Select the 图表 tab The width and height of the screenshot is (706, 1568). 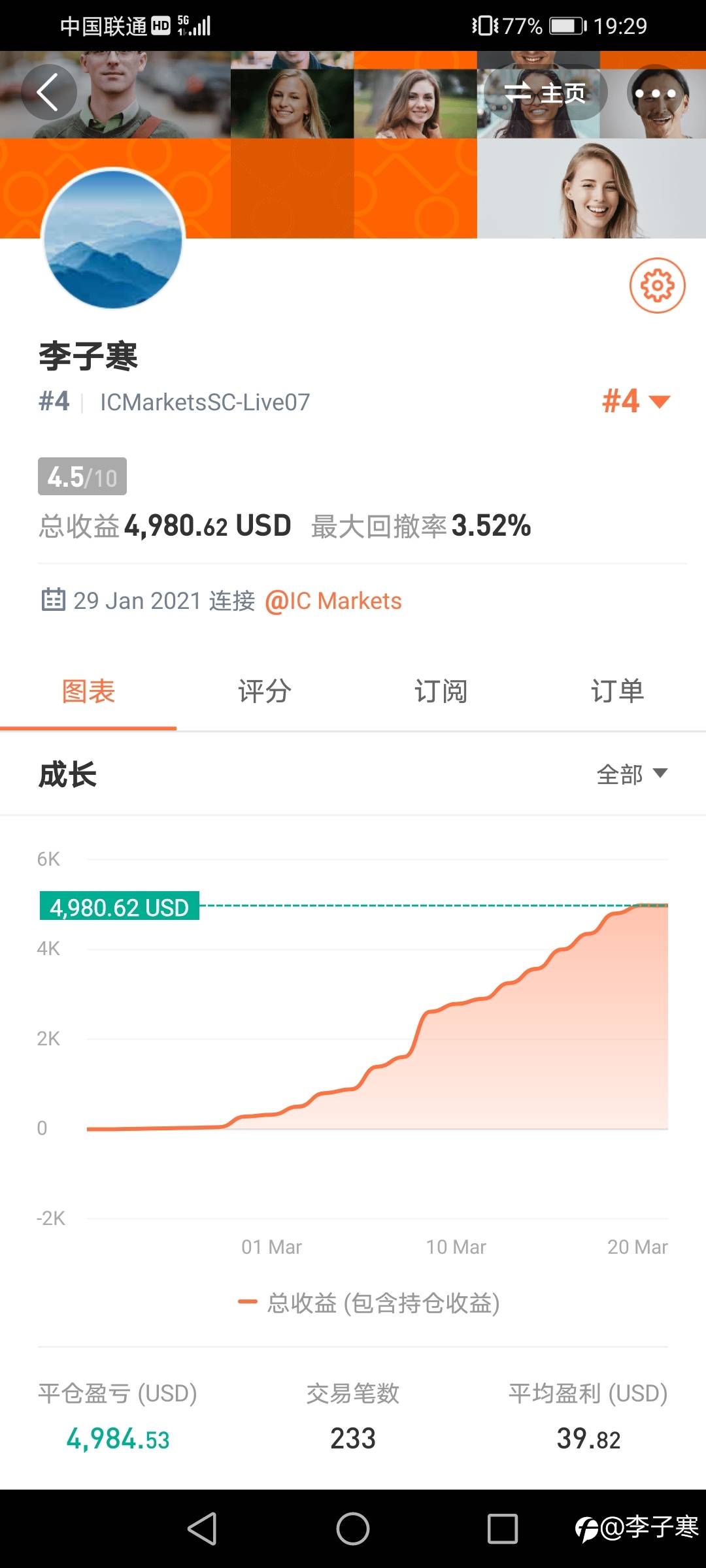(88, 691)
